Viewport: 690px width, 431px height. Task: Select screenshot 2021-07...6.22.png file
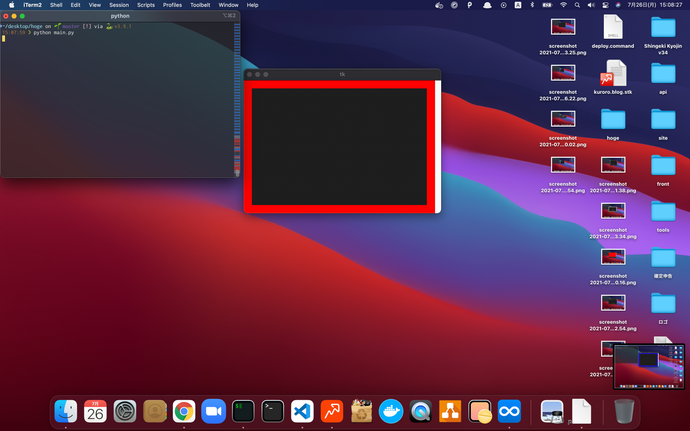563,82
